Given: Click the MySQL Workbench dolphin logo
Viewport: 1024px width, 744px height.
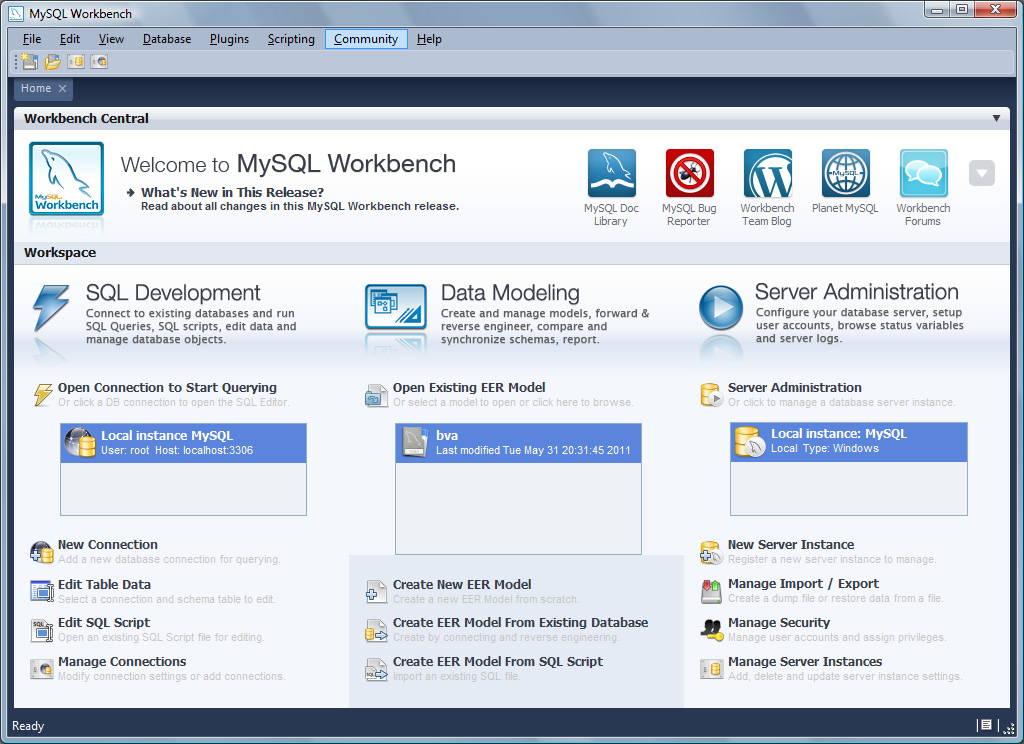Looking at the screenshot, I should (x=67, y=178).
